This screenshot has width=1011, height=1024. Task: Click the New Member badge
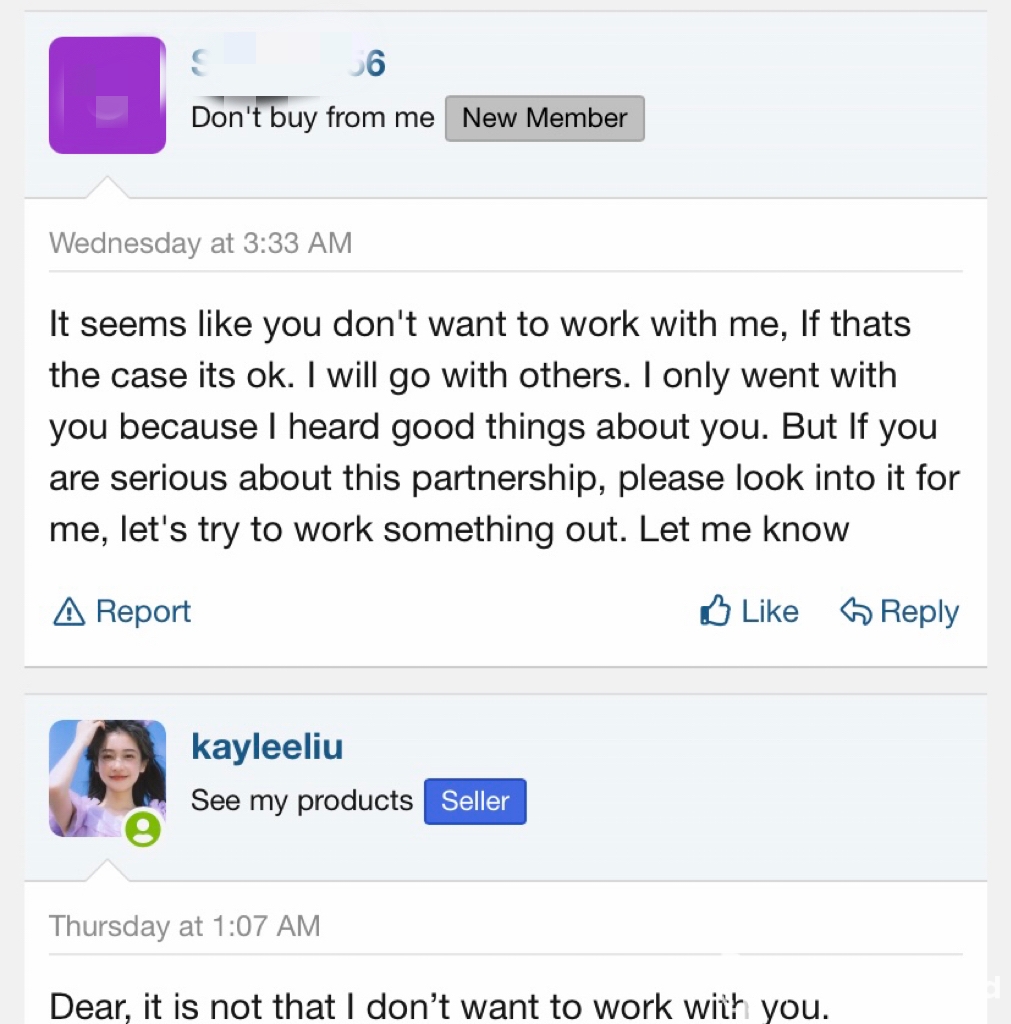click(x=544, y=118)
